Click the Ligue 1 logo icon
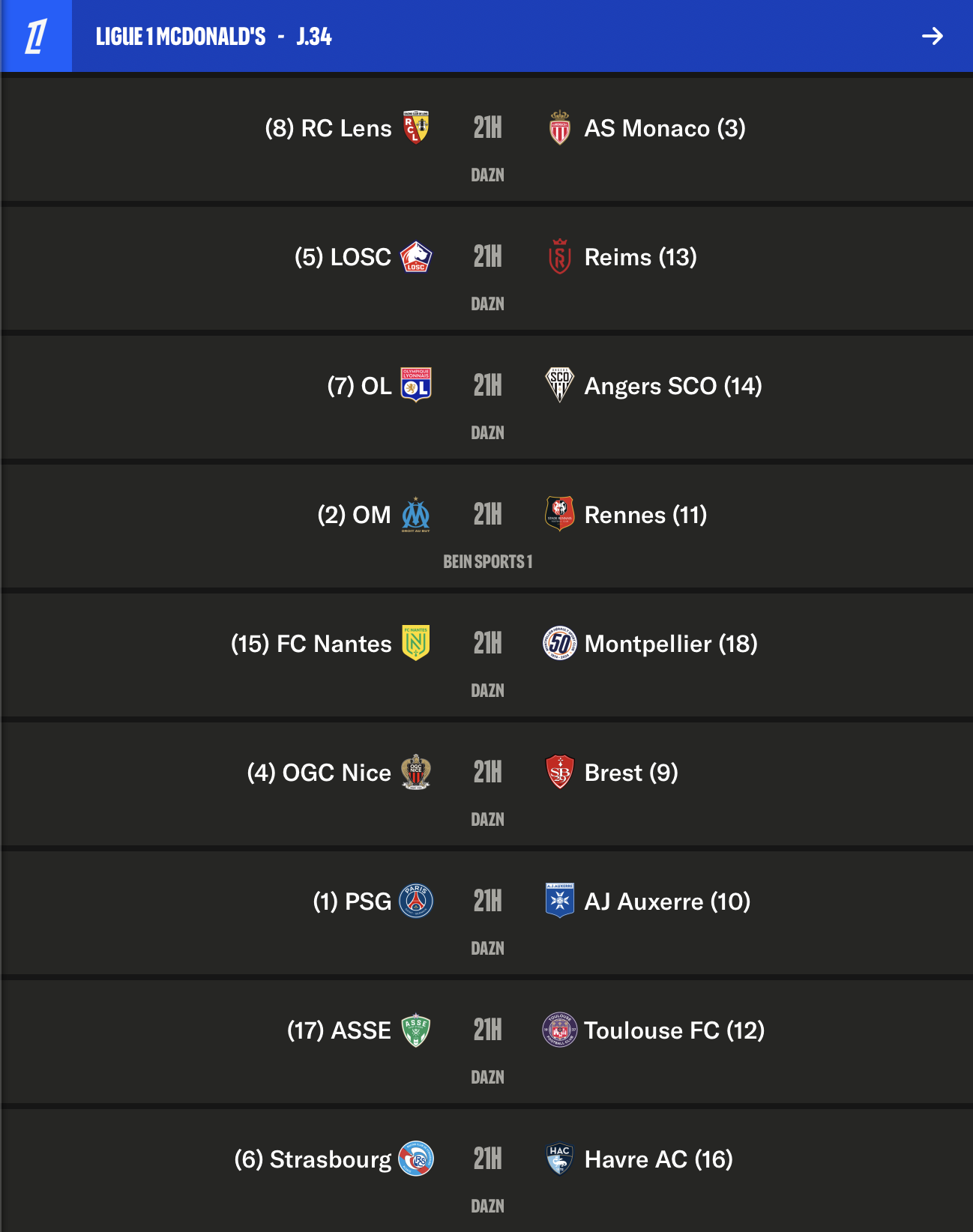The image size is (973, 1232). point(36,36)
